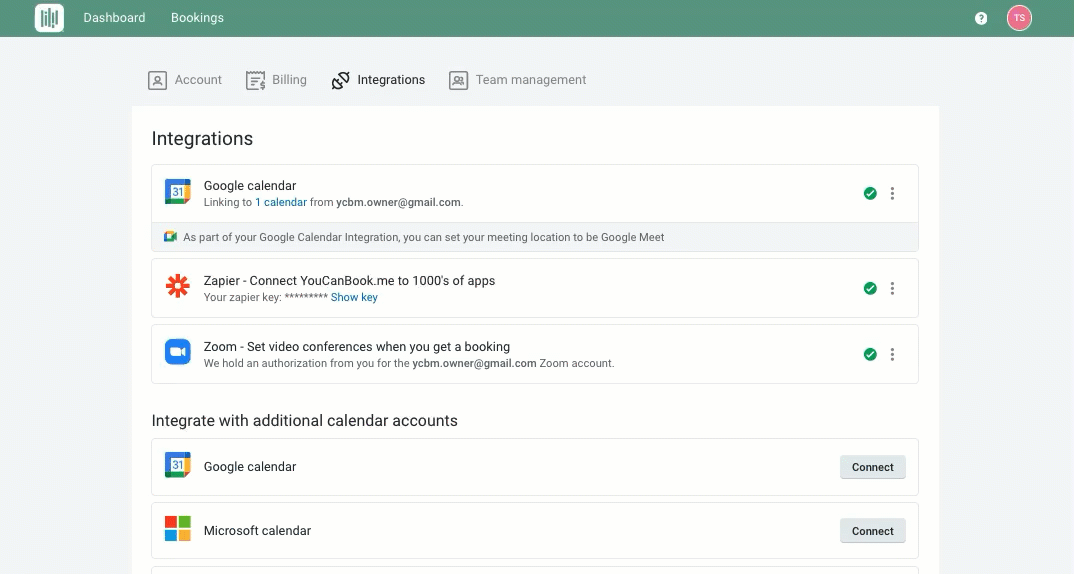Image resolution: width=1074 pixels, height=574 pixels.
Task: Connect a Microsoft calendar
Action: [x=873, y=531]
